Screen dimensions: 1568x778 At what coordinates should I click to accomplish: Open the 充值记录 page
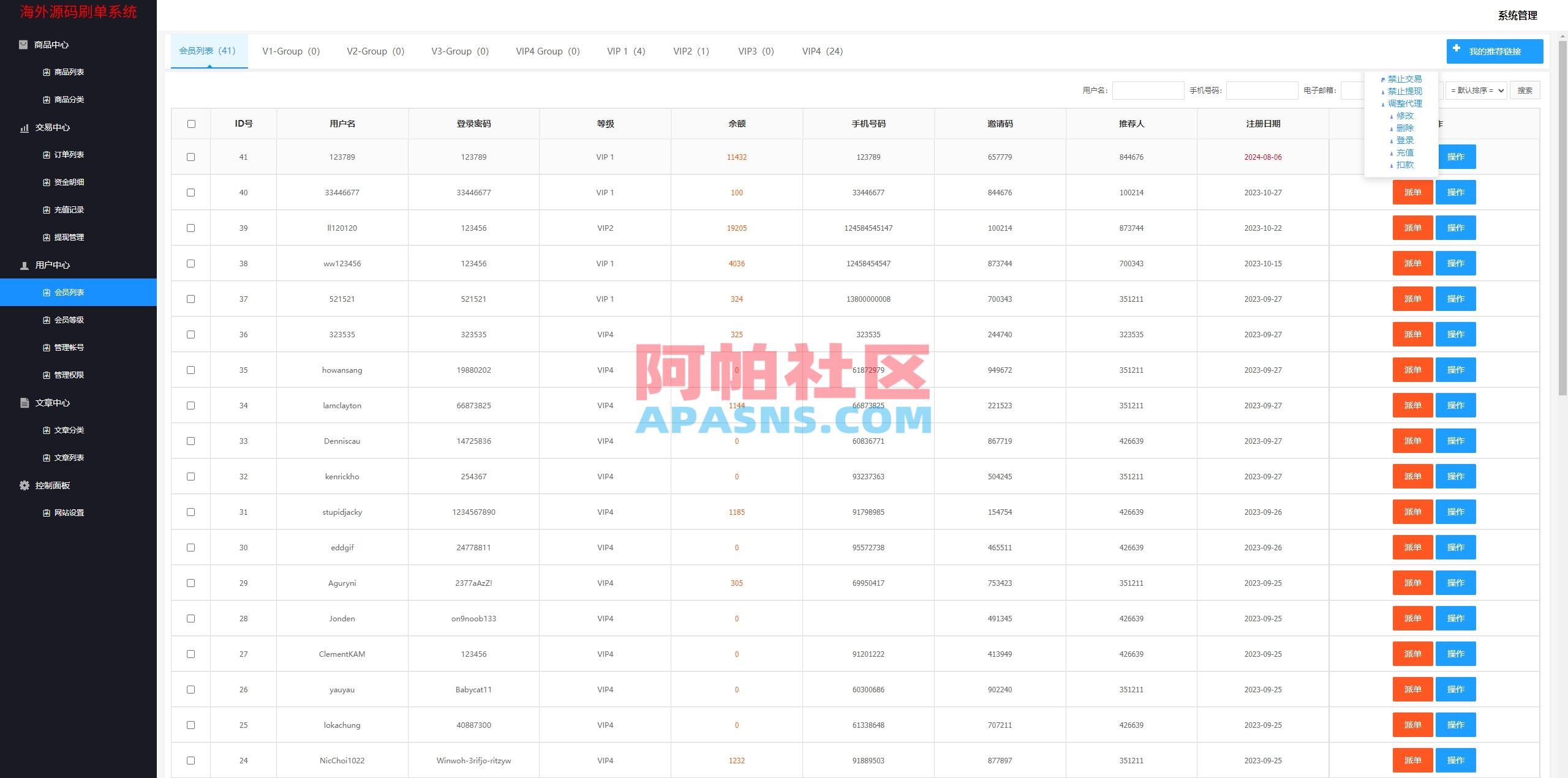[69, 209]
